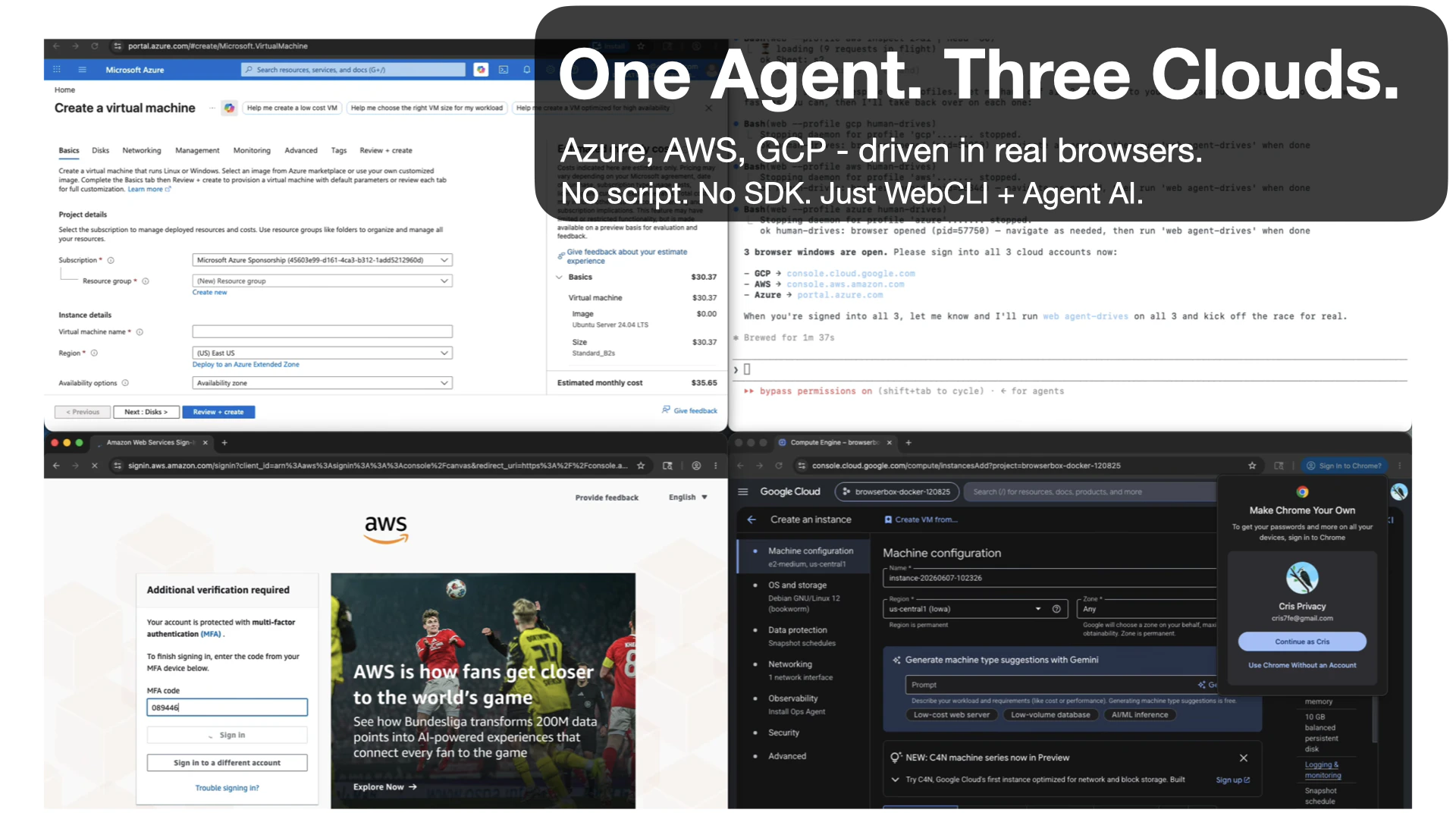Expand the C4N preview notice chevron

click(895, 780)
